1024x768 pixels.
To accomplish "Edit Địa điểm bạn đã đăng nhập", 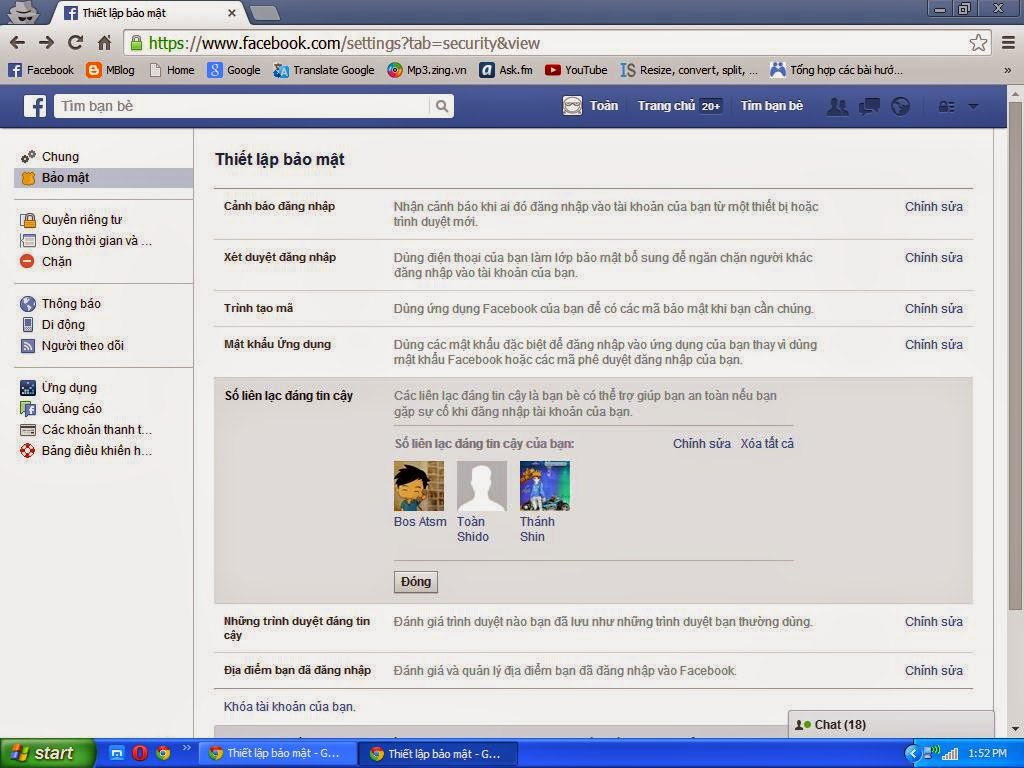I will [933, 670].
